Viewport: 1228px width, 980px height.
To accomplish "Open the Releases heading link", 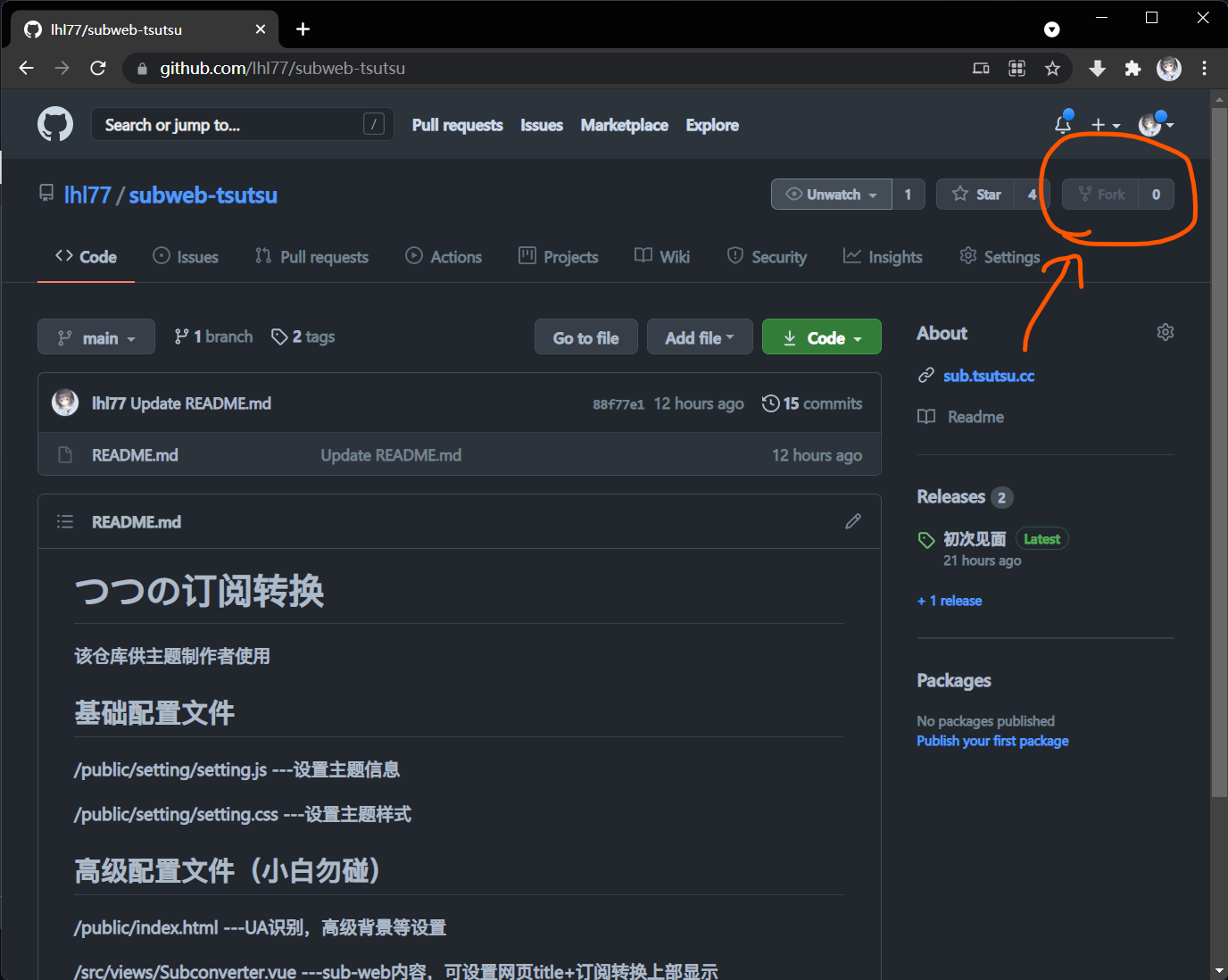I will click(x=951, y=496).
